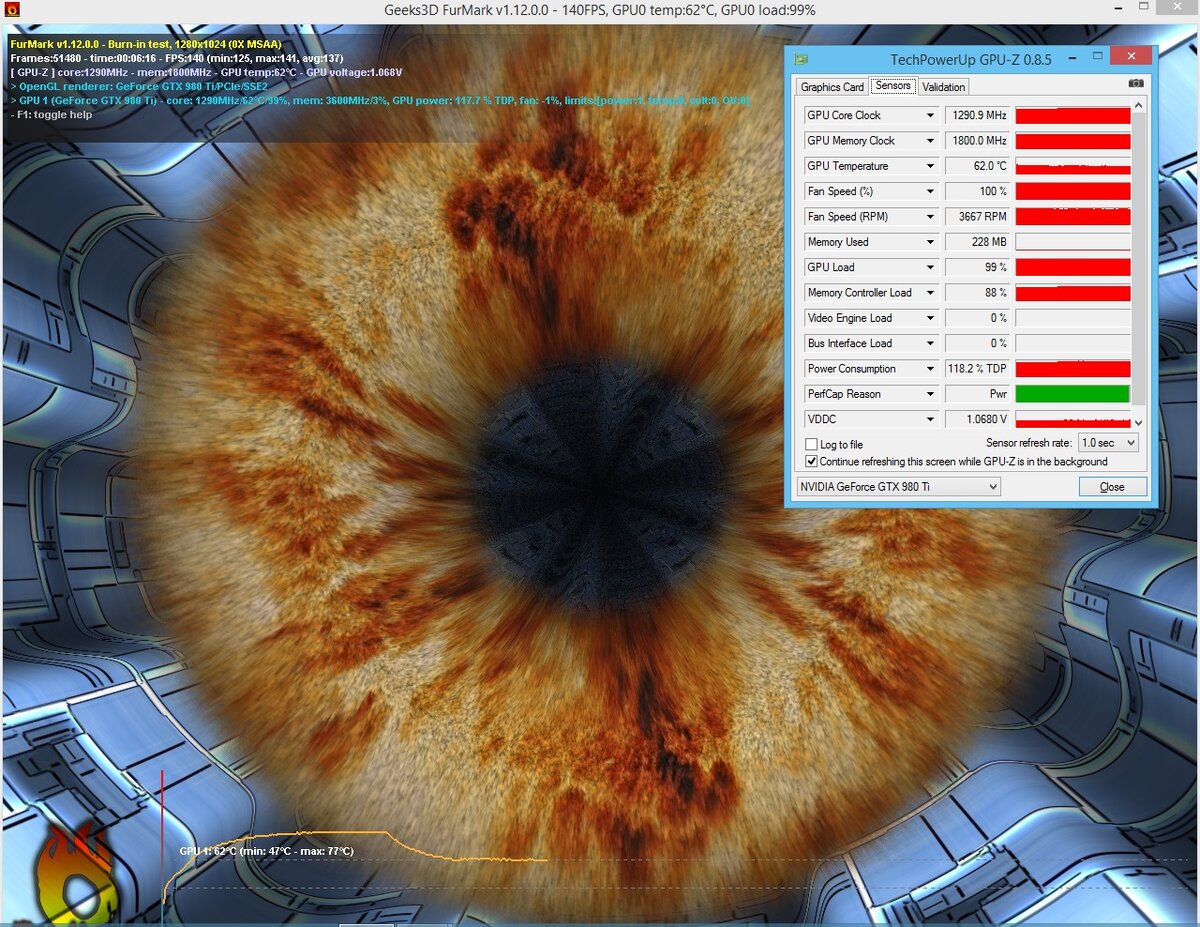Screen dimensions: 1200x927
Task: Open the VDDC sensor dropdown
Action: pyautogui.click(x=931, y=419)
